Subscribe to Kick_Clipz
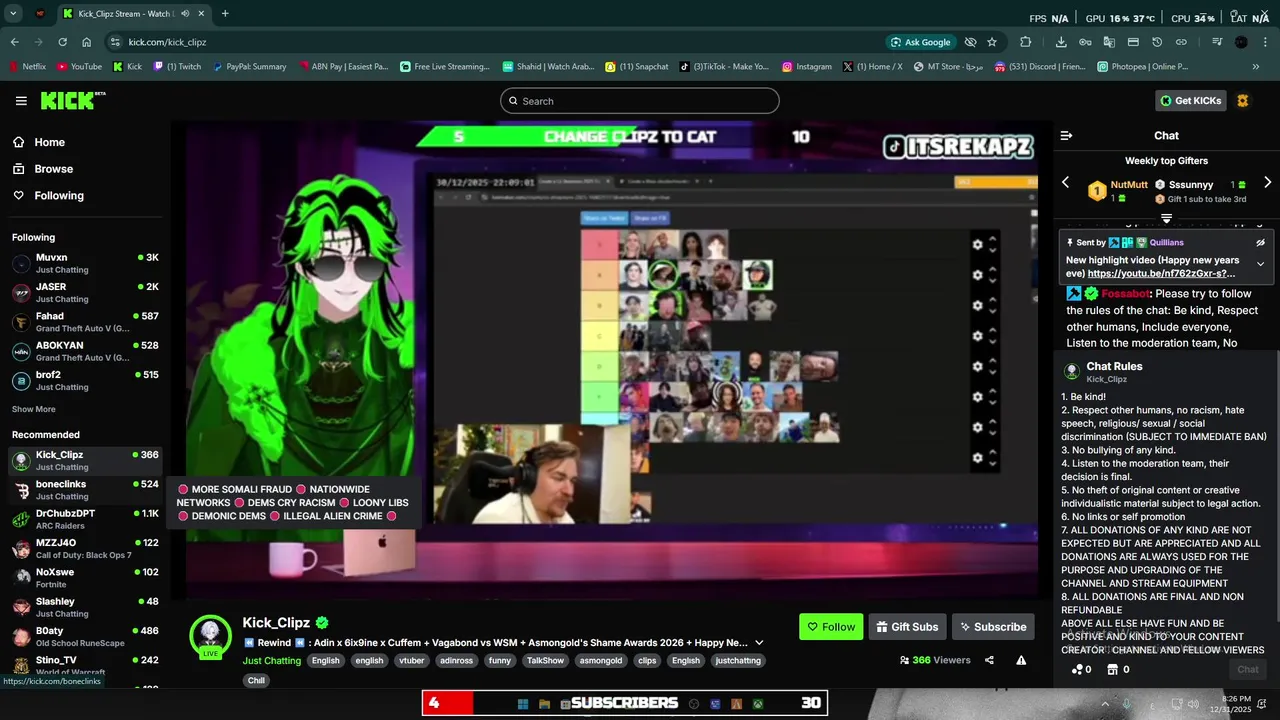Viewport: 1280px width, 720px height. tap(993, 627)
